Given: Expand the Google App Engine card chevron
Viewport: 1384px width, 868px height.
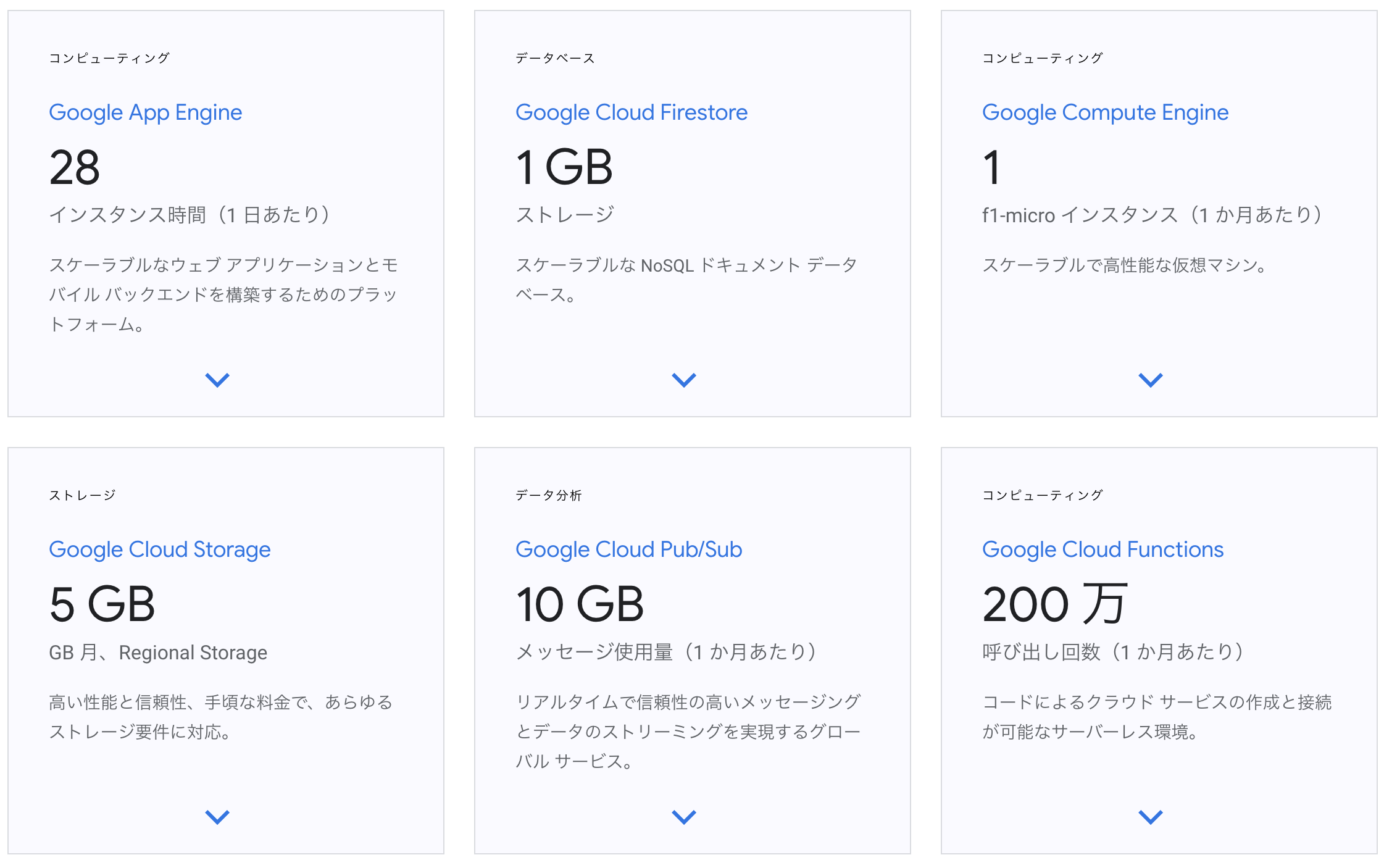Looking at the screenshot, I should [x=217, y=380].
